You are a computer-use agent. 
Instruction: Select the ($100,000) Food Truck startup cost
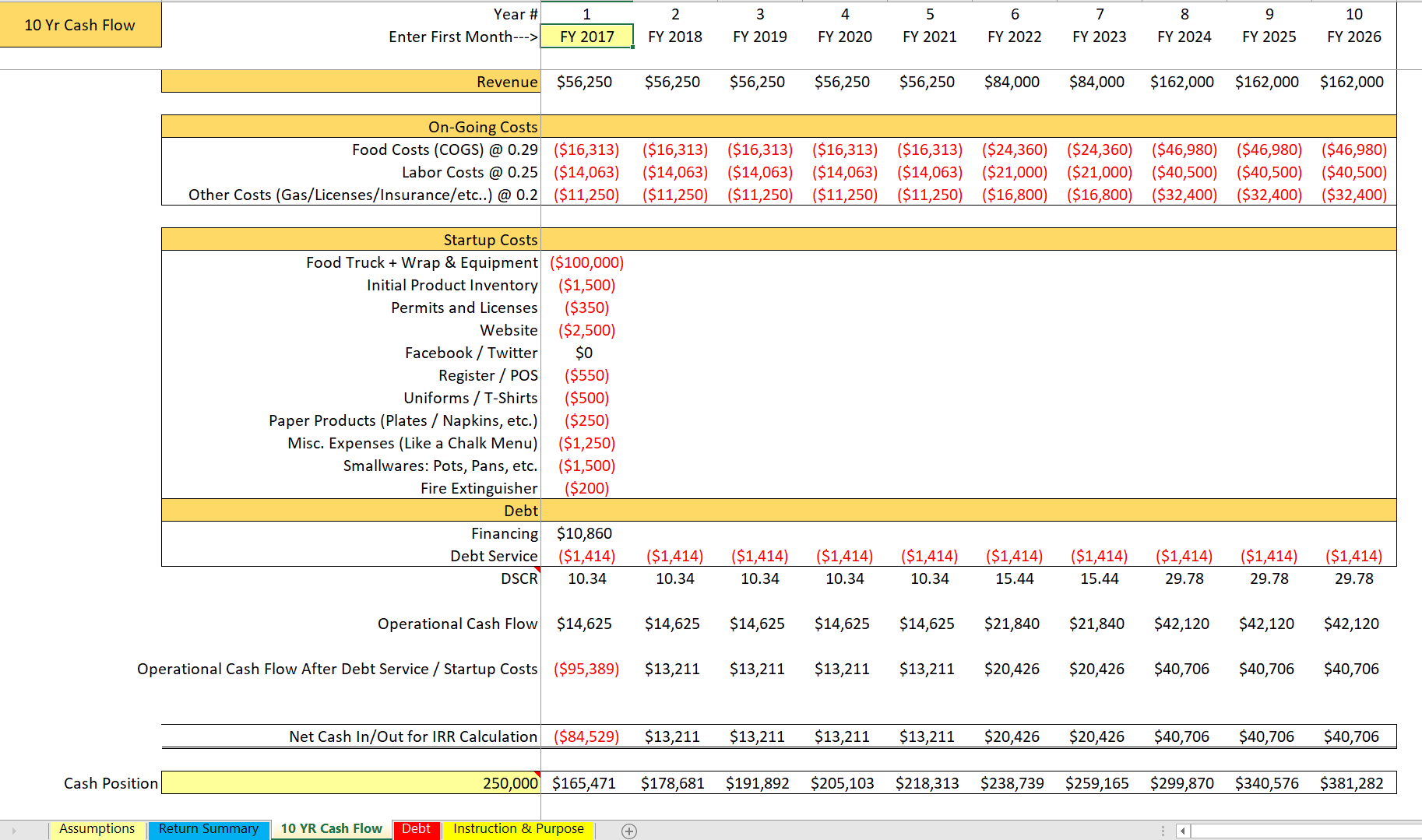[x=586, y=262]
